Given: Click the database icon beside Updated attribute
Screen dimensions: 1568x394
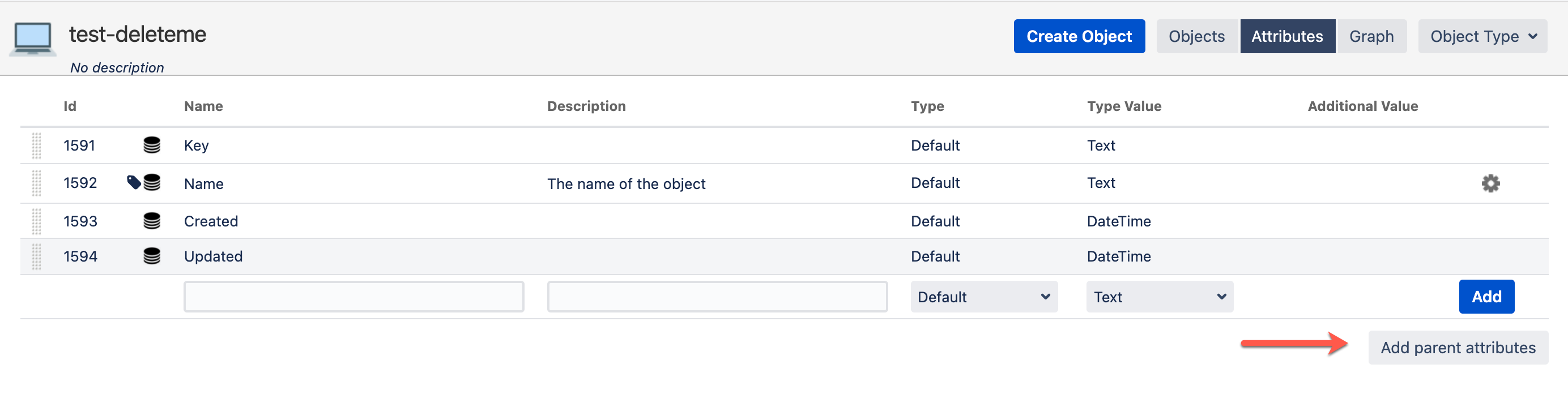Looking at the screenshot, I should [152, 256].
